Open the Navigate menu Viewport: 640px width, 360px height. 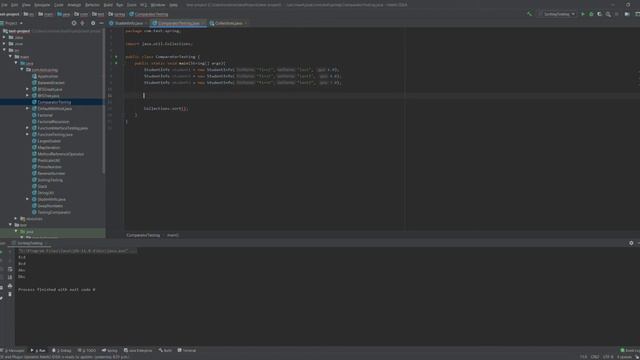pyautogui.click(x=42, y=5)
